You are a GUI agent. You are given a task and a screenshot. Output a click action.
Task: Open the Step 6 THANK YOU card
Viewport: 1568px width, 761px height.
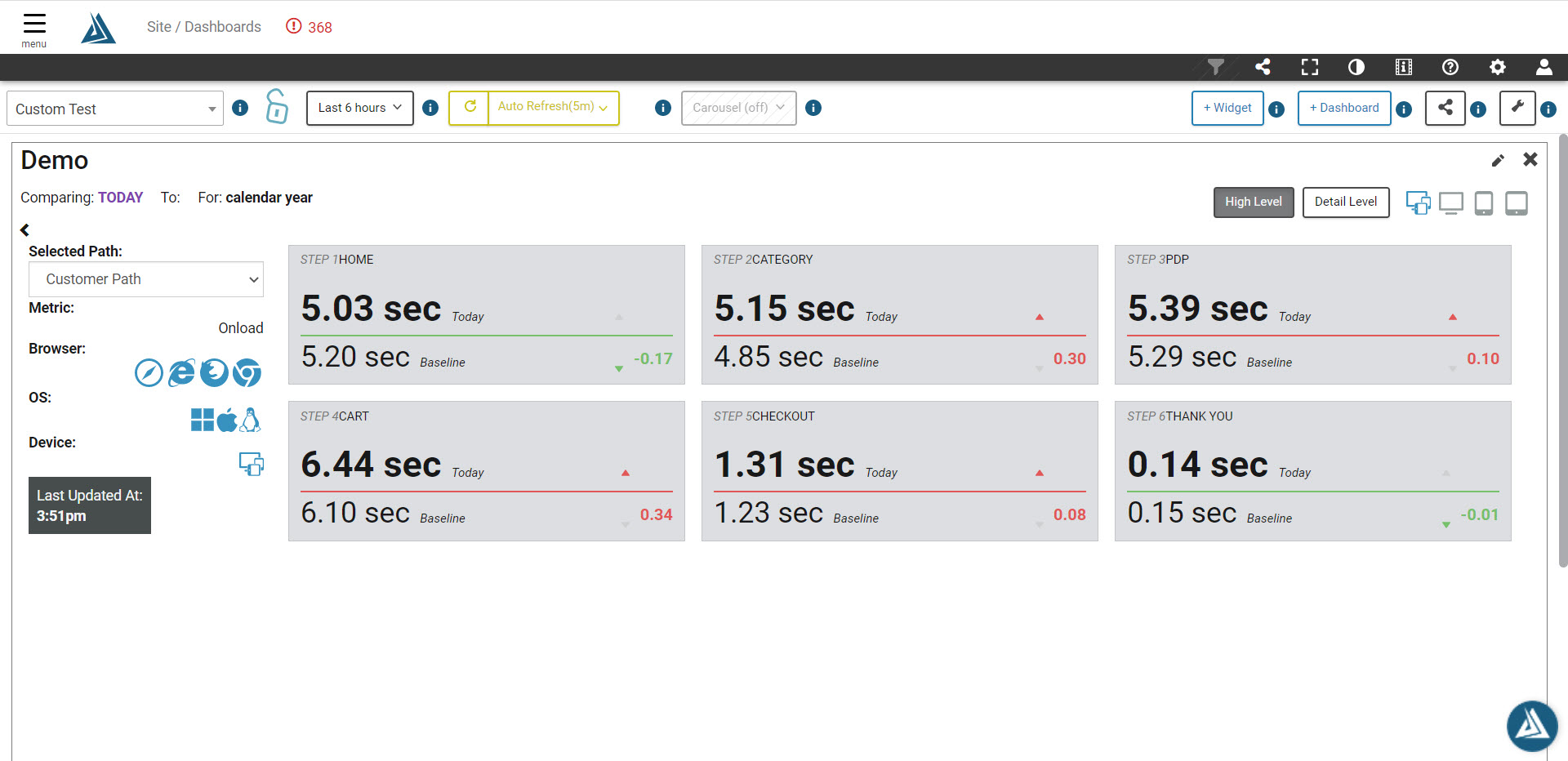1313,471
